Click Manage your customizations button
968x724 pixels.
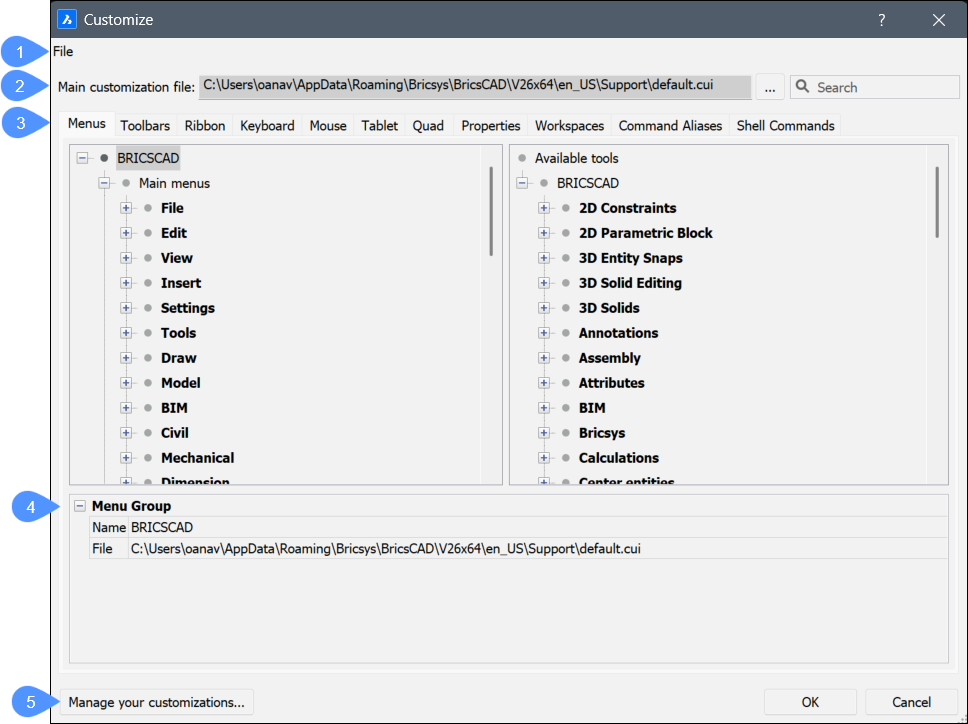156,702
